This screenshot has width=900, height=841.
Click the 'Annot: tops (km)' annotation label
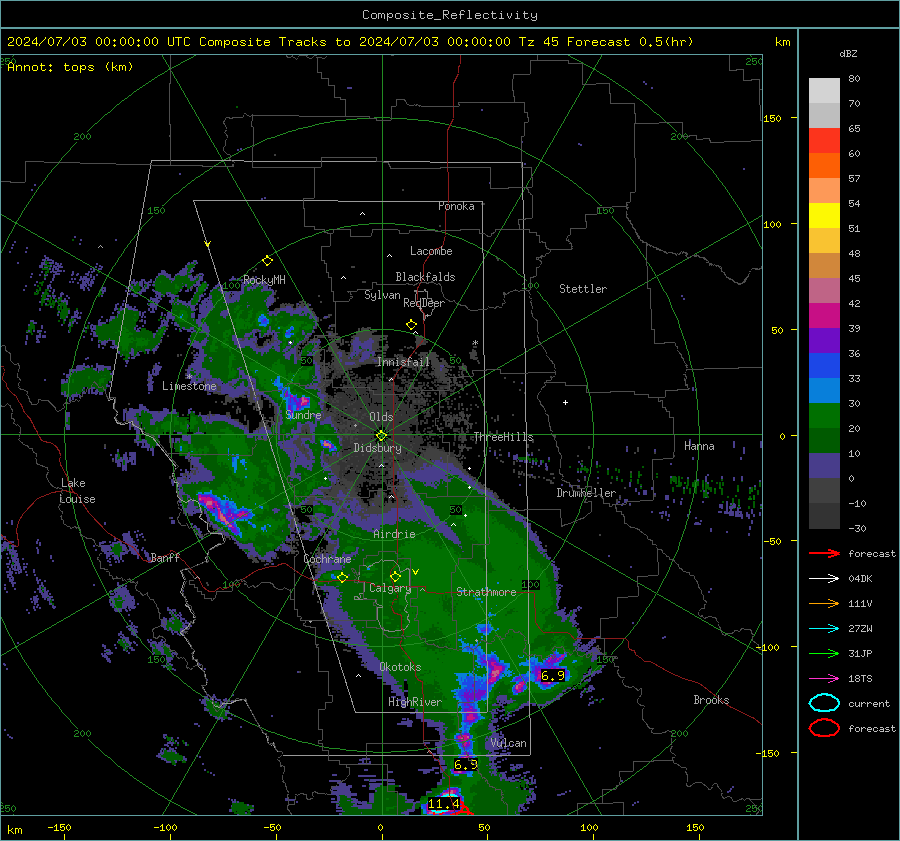click(70, 67)
